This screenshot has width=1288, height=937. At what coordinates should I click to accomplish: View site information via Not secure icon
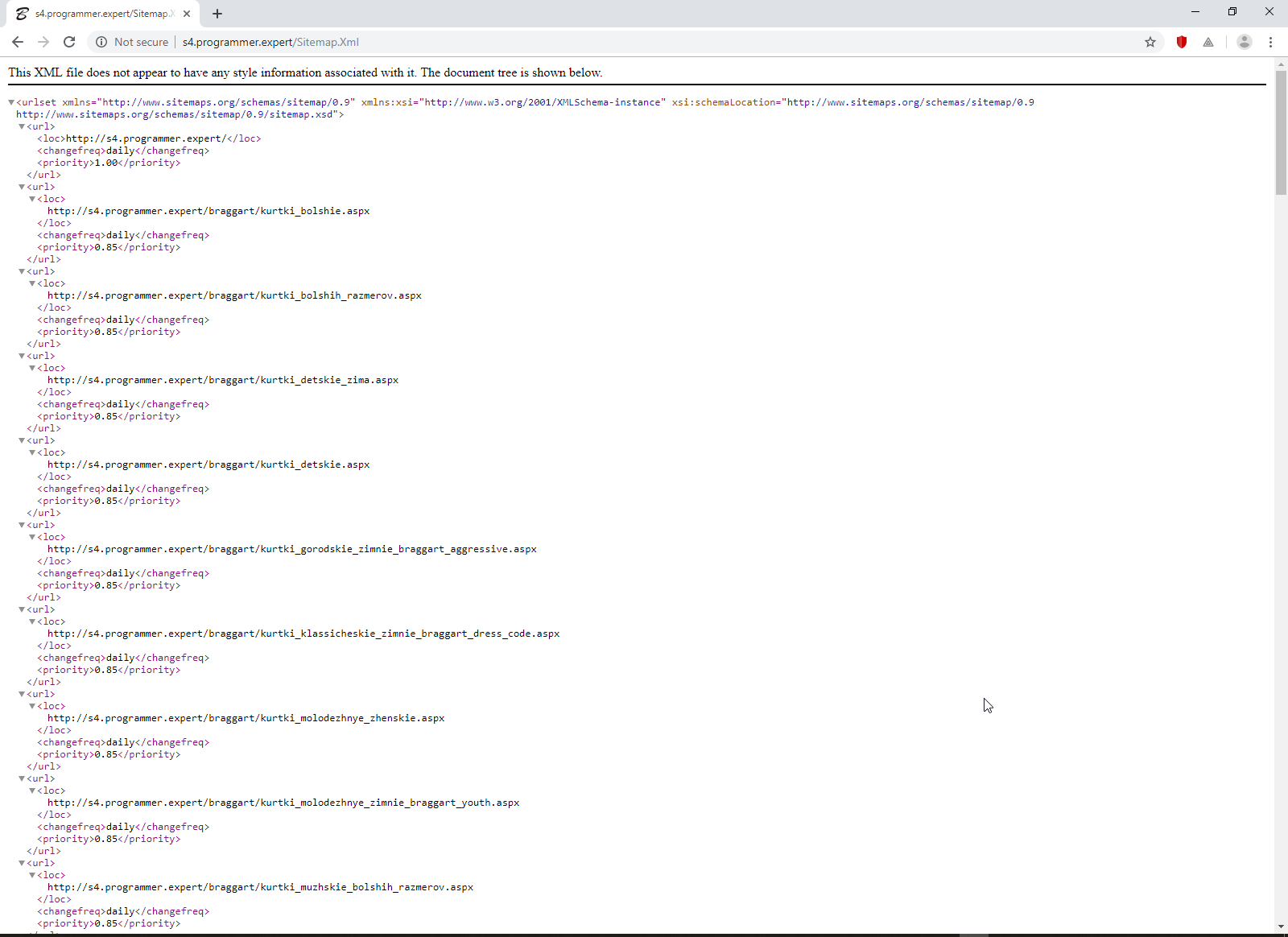tap(101, 42)
